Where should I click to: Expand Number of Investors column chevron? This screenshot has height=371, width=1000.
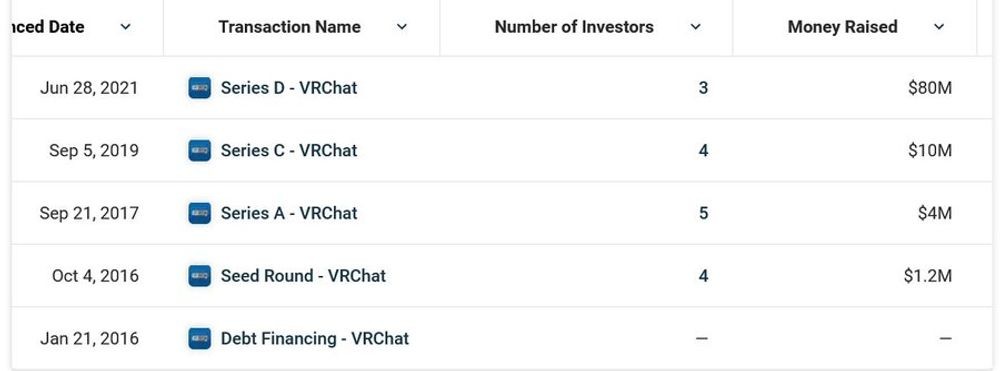pyautogui.click(x=696, y=27)
